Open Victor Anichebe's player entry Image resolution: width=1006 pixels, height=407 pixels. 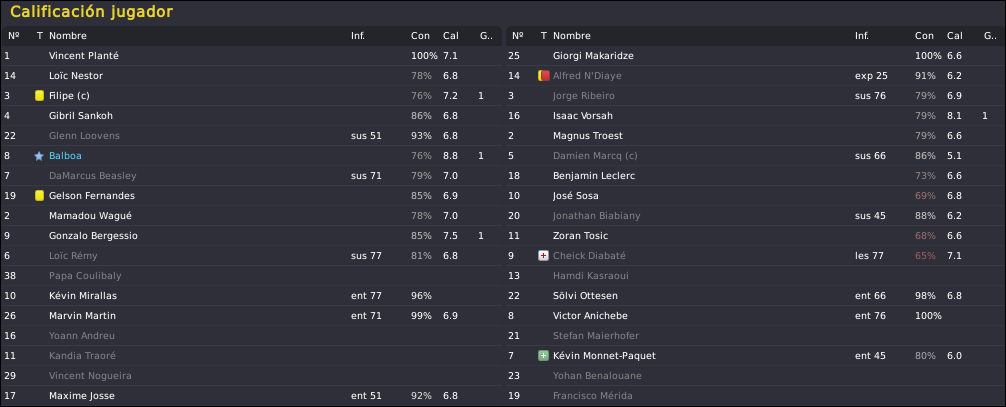click(590, 316)
